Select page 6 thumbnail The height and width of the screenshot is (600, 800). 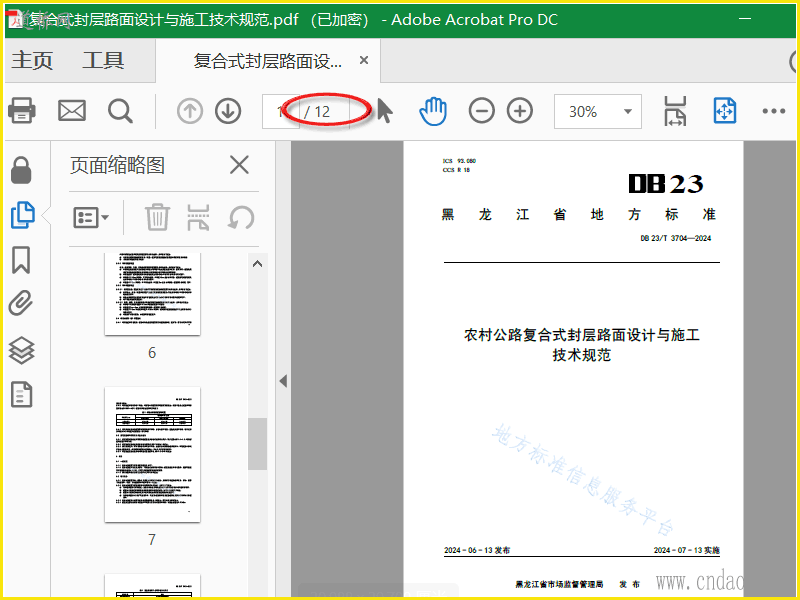click(x=152, y=294)
